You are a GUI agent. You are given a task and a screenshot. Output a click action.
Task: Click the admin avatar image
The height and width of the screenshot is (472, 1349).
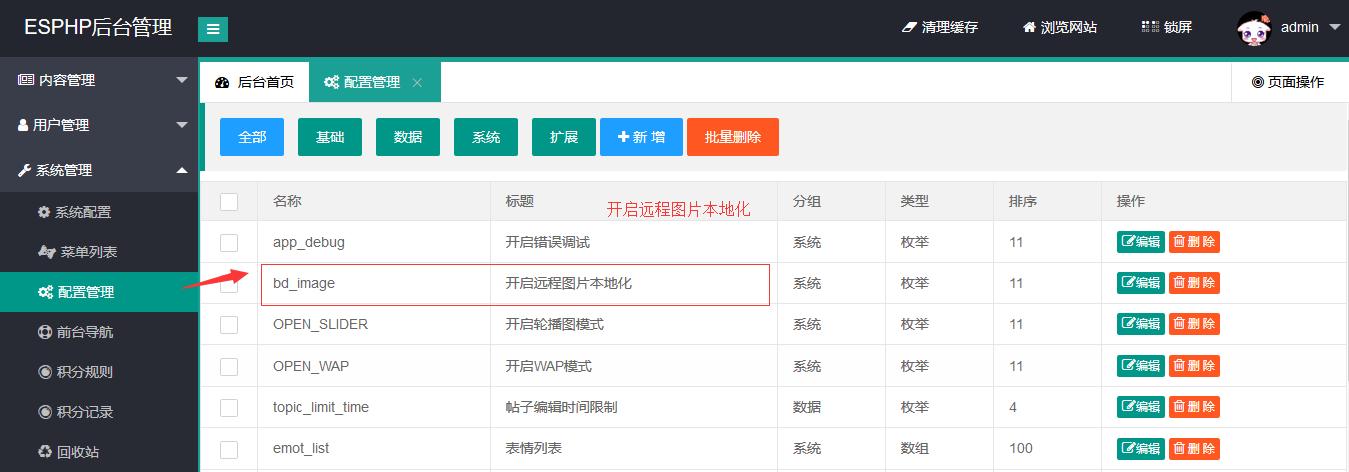(1254, 28)
